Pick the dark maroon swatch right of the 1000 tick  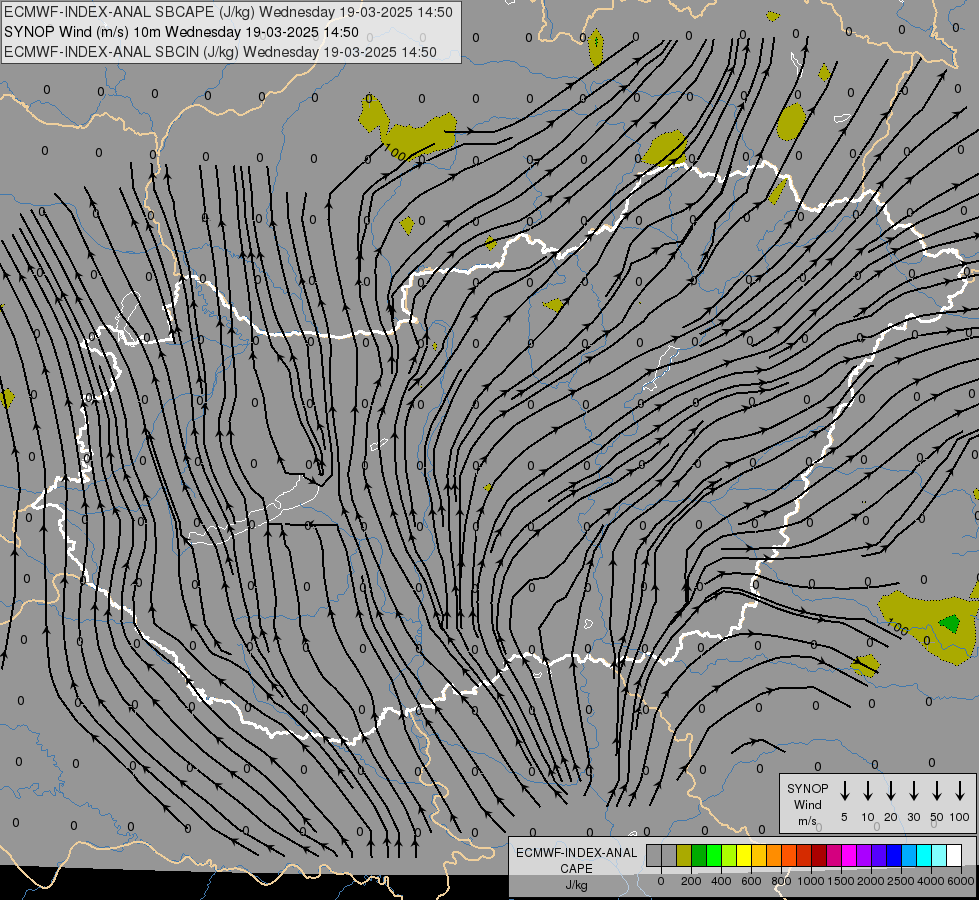pyautogui.click(x=819, y=855)
